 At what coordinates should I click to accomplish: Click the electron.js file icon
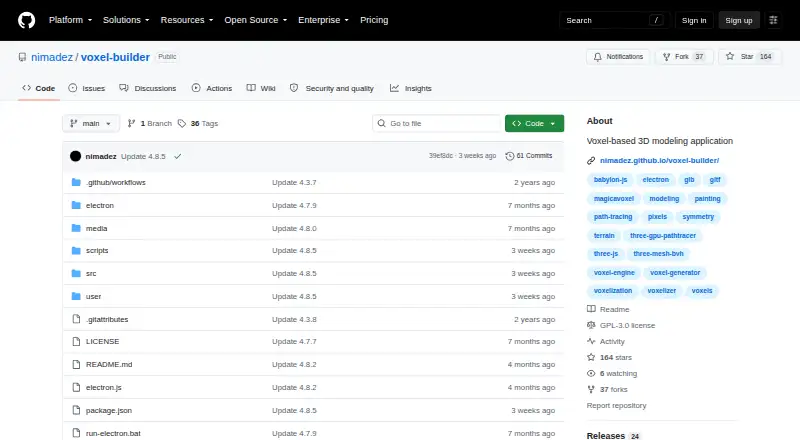click(76, 387)
